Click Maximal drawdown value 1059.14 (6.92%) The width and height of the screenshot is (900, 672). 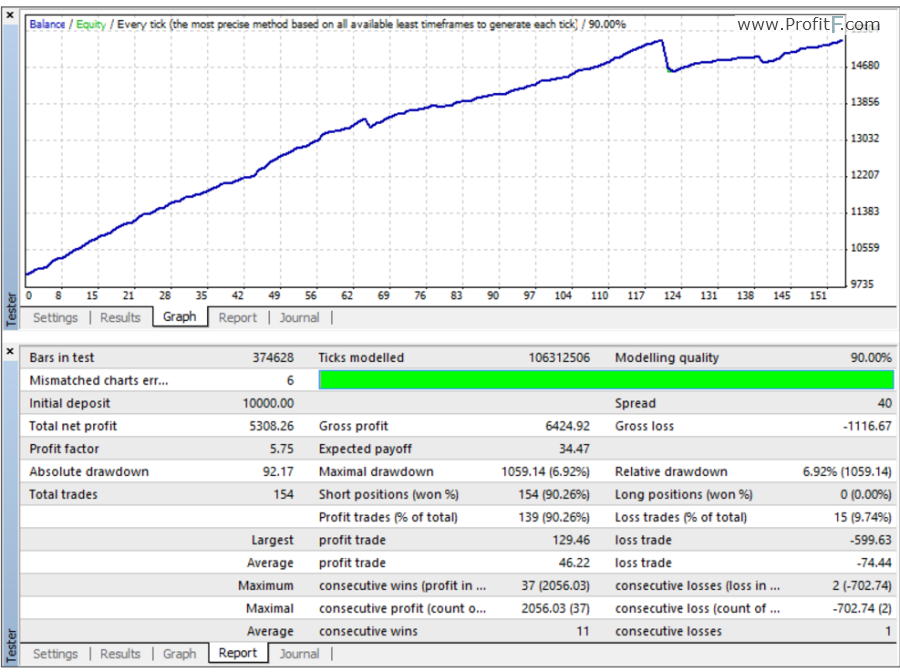pyautogui.click(x=545, y=472)
